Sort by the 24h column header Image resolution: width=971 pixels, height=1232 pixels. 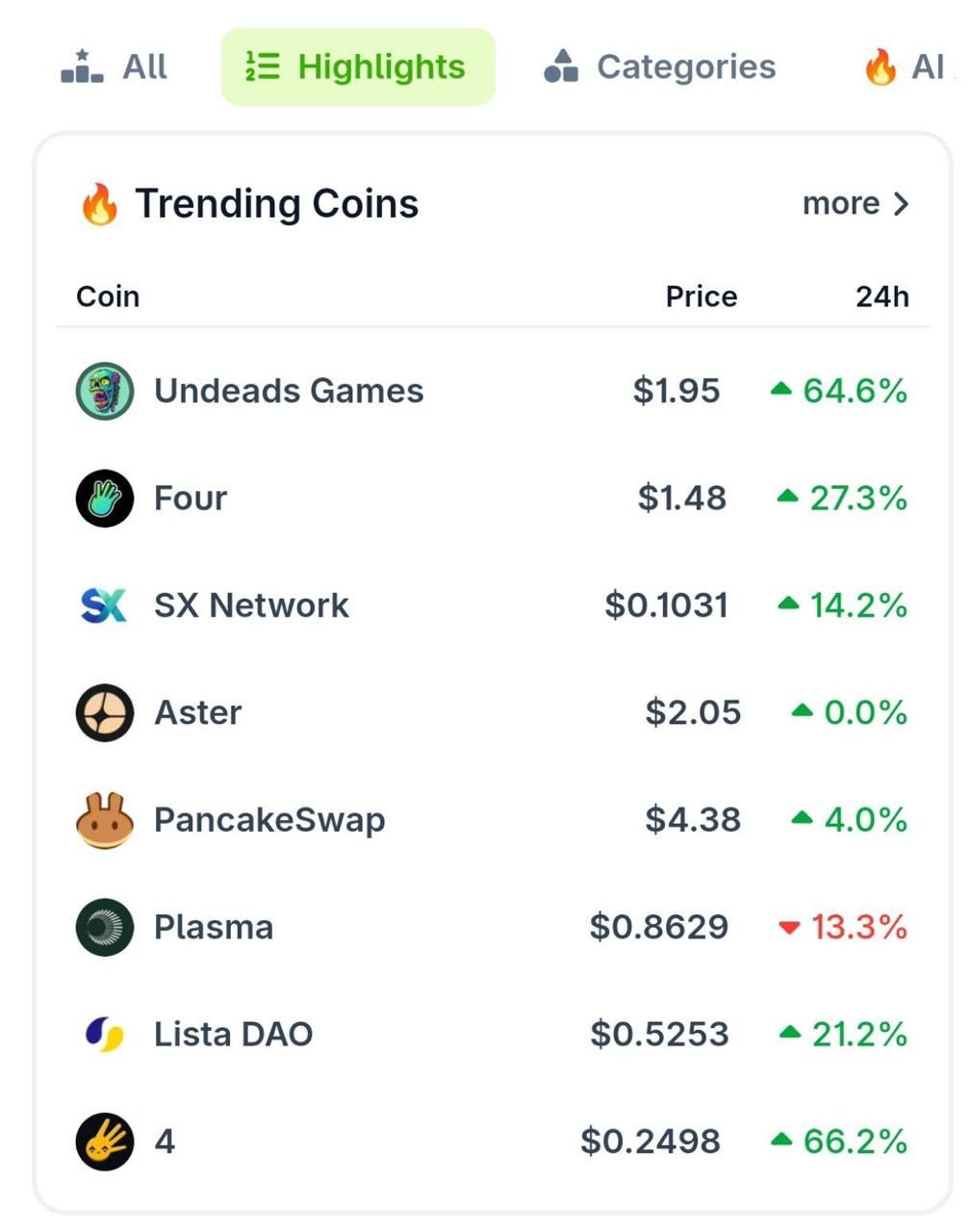tap(882, 296)
